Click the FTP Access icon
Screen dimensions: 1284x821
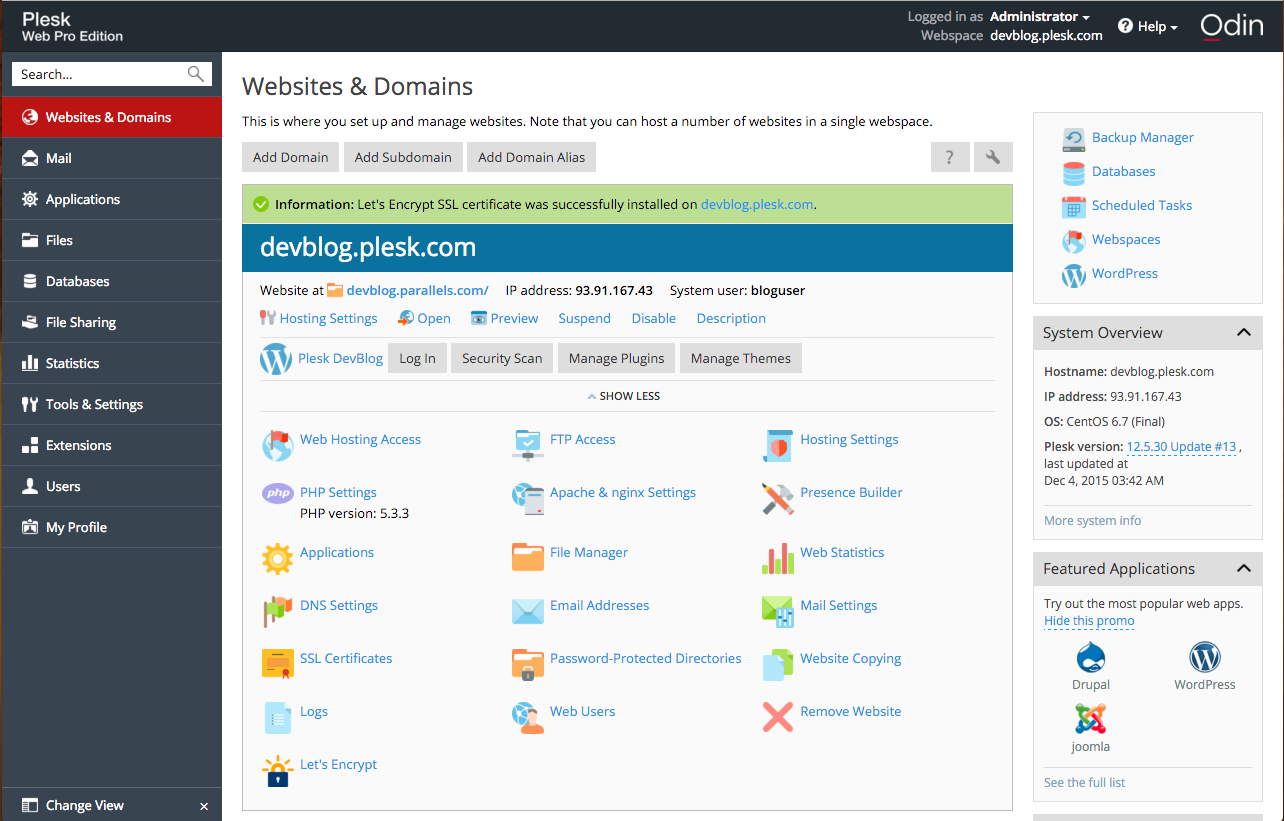[527, 445]
